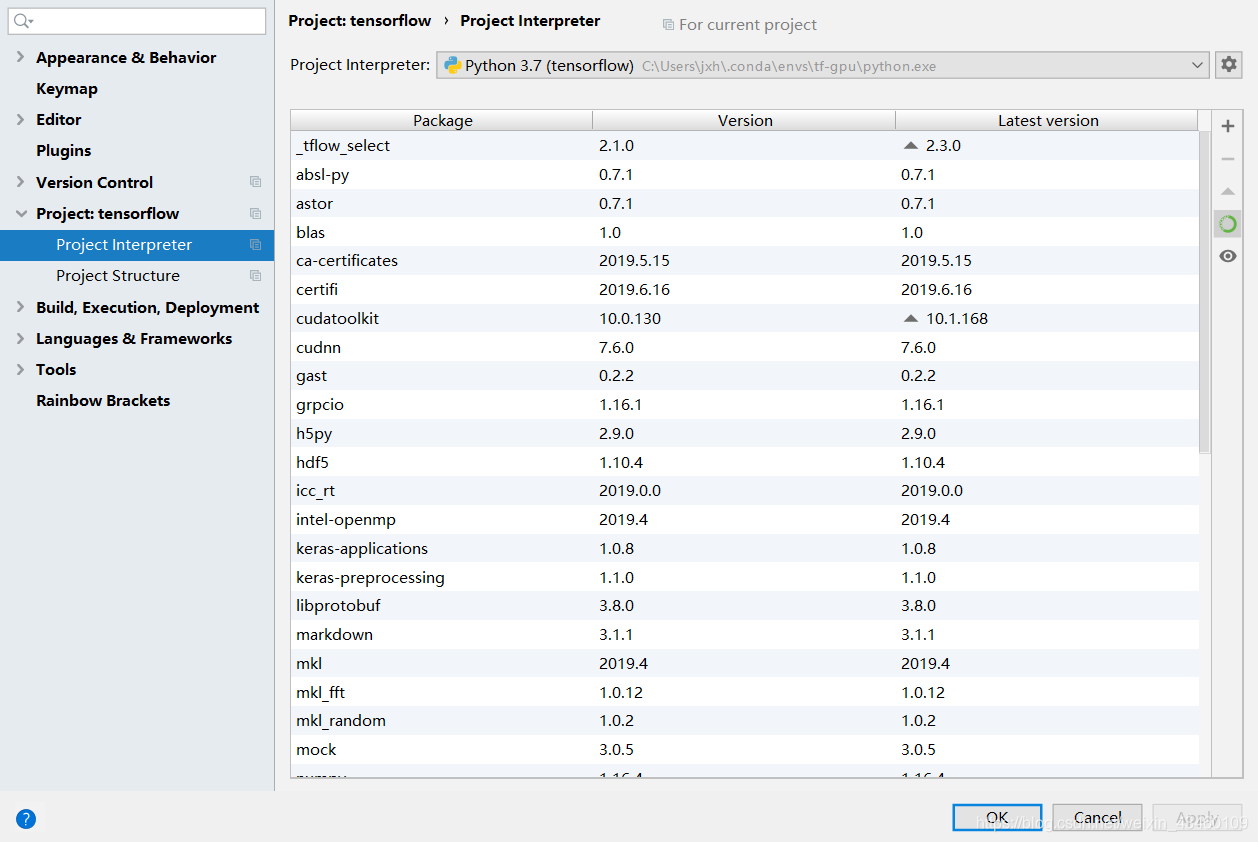
Task: Click the upgrade arrow beside 10.1.168
Action: [910, 319]
